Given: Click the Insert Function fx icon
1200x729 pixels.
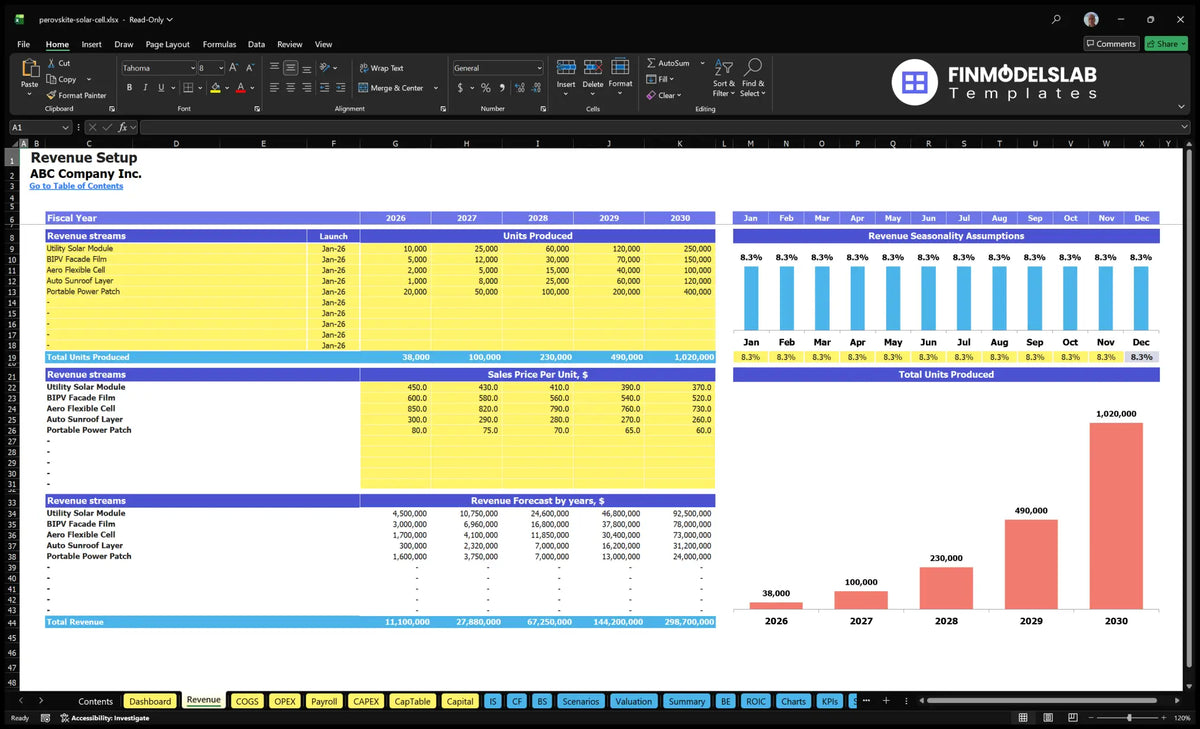Looking at the screenshot, I should pos(123,127).
